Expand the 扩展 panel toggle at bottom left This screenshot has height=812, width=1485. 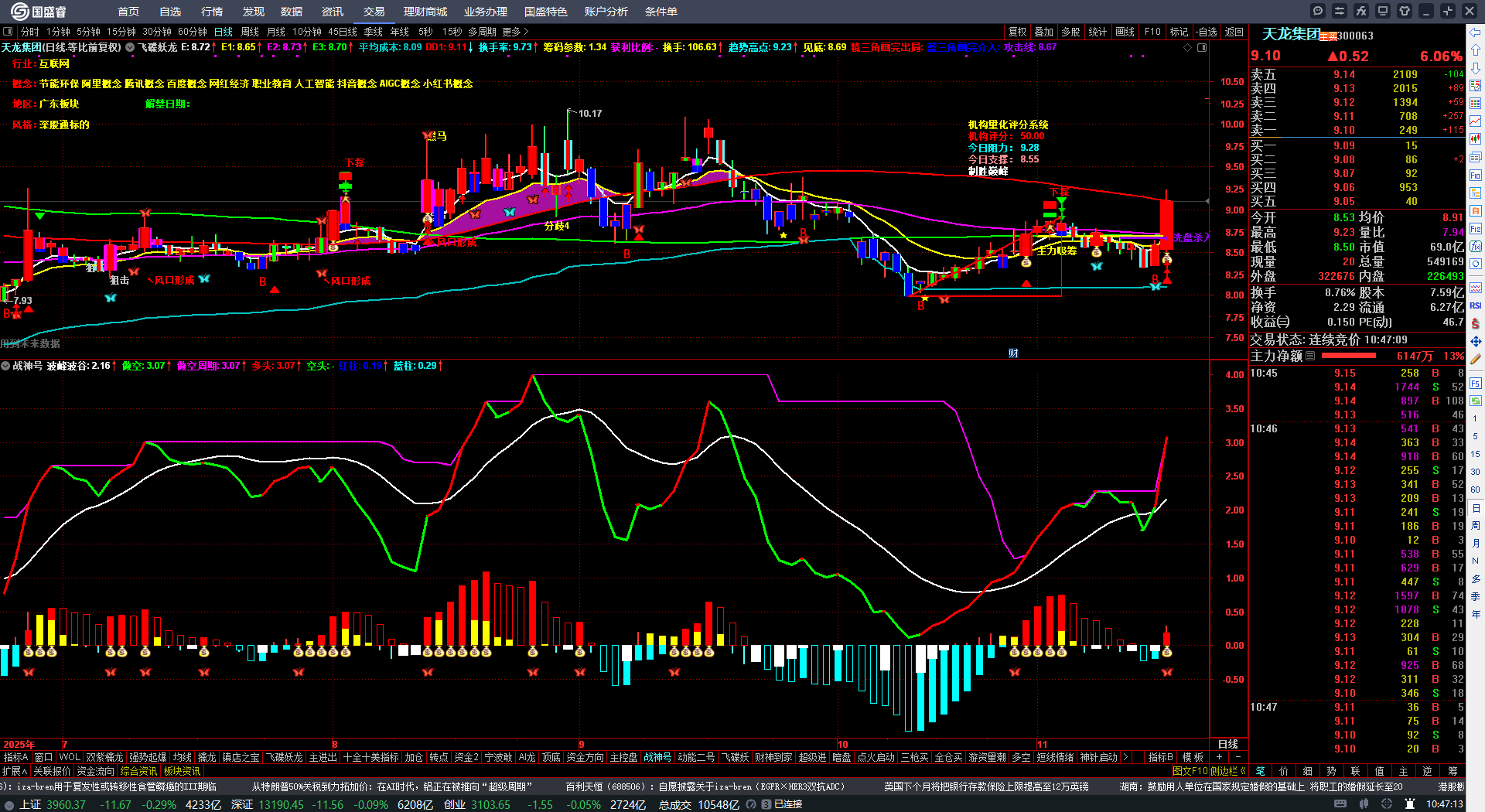[x=15, y=771]
